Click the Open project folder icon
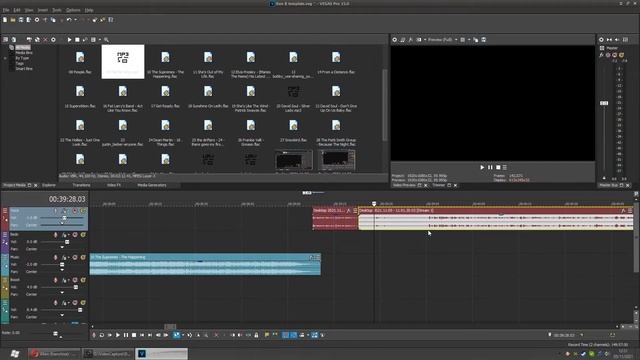The width and height of the screenshot is (640, 360). (x=13, y=20)
